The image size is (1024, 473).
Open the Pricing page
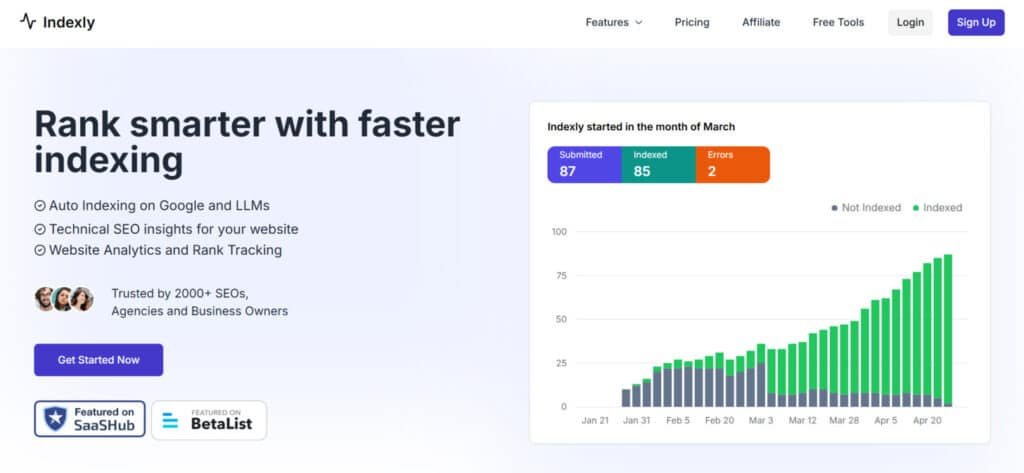click(692, 22)
